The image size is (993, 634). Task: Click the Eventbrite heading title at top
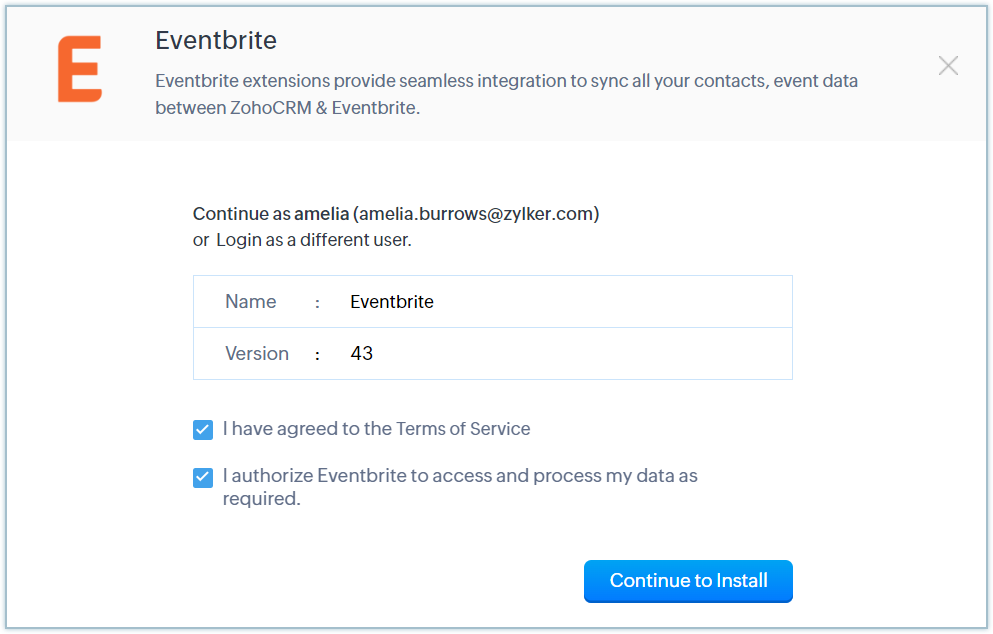[x=216, y=41]
